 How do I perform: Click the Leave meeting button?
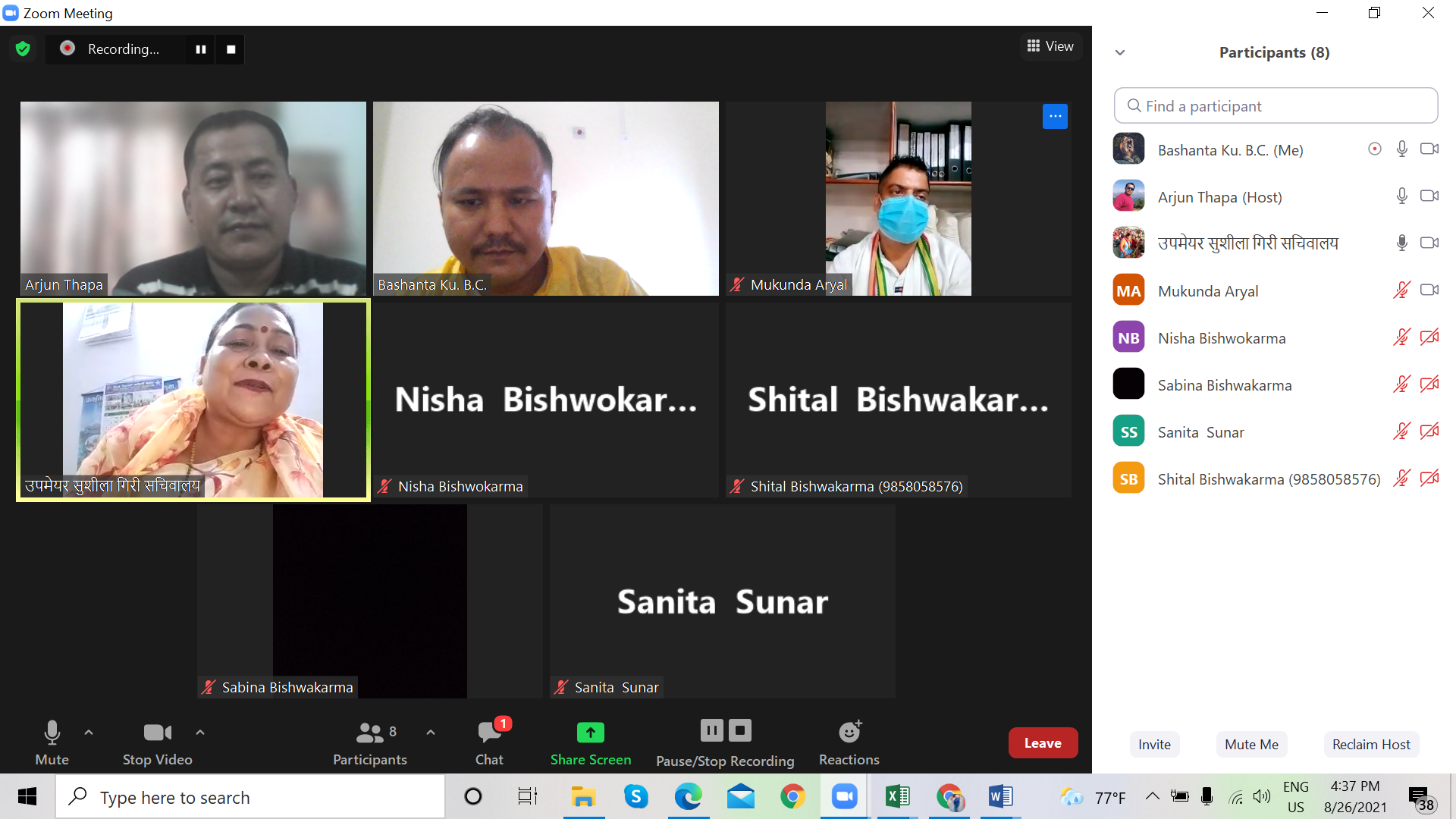coord(1044,743)
